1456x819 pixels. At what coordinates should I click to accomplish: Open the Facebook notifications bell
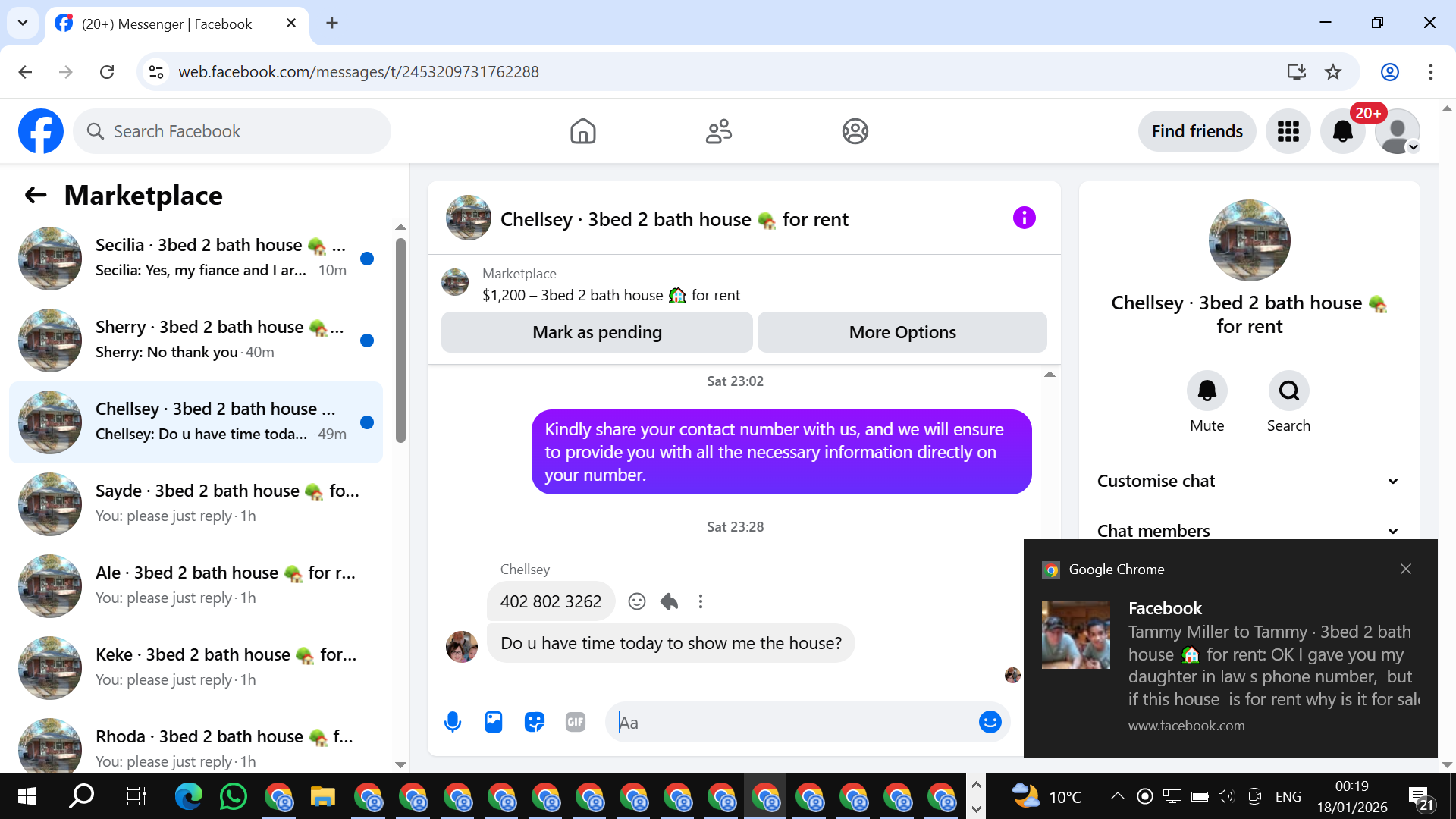coord(1342,131)
